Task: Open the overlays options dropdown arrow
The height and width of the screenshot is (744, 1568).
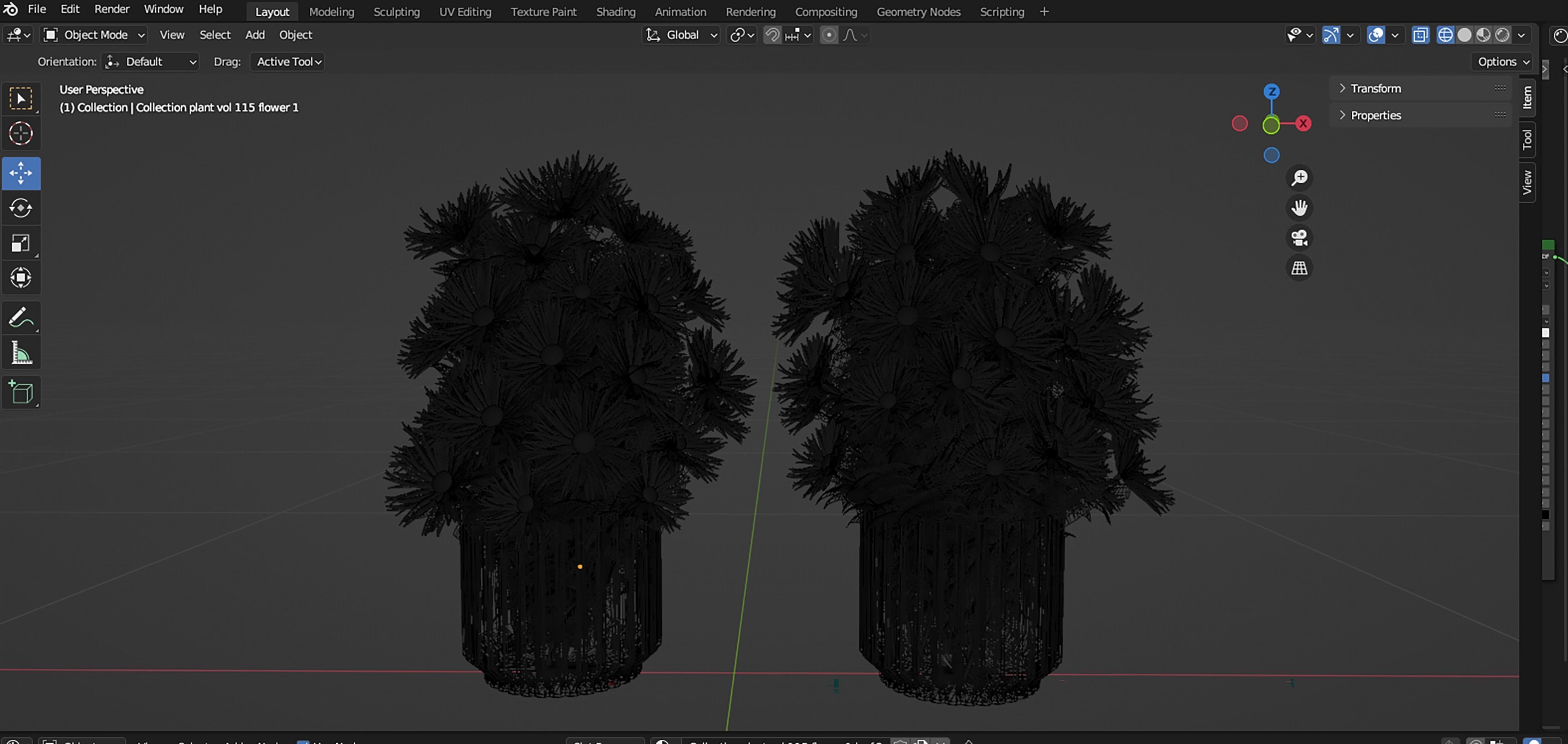Action: tap(1394, 35)
